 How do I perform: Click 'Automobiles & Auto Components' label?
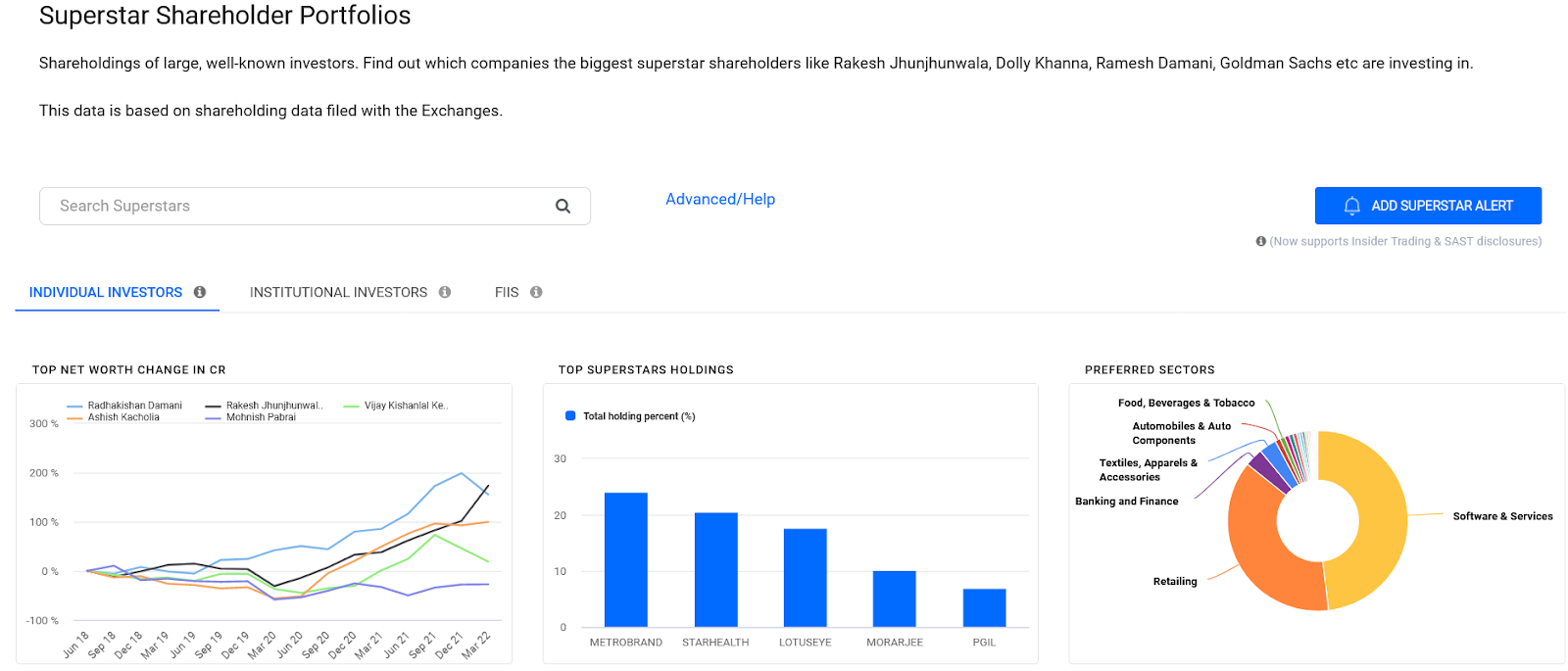pyautogui.click(x=1181, y=433)
